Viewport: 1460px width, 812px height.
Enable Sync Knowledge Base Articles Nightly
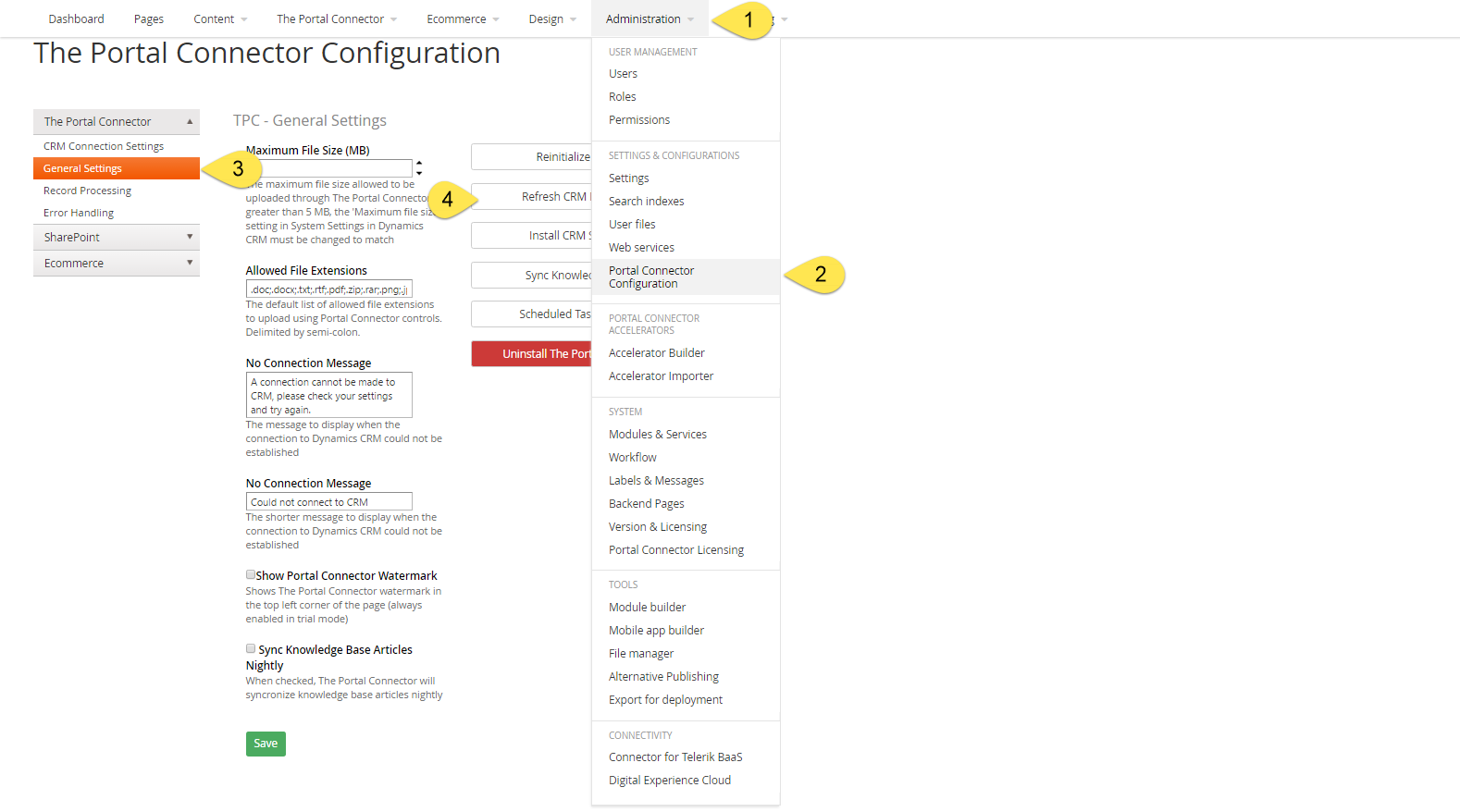251,649
